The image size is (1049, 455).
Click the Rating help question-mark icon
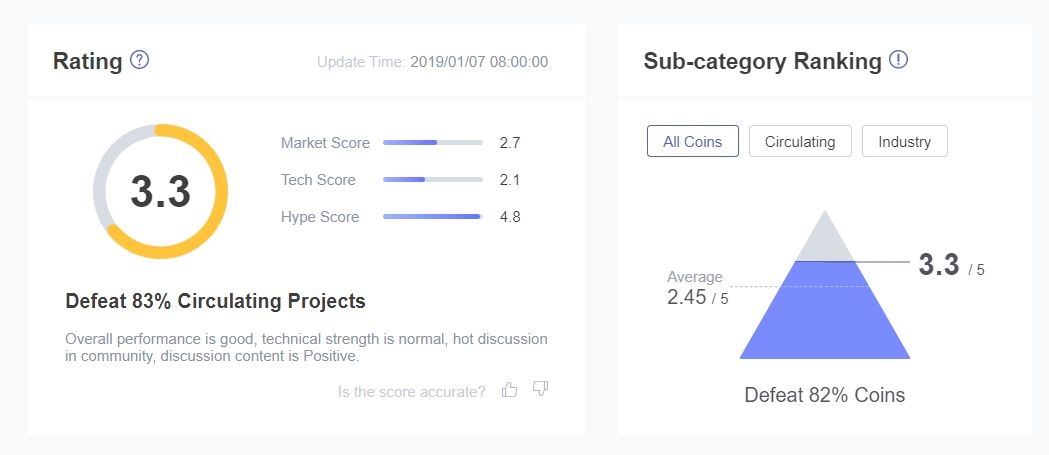(139, 60)
